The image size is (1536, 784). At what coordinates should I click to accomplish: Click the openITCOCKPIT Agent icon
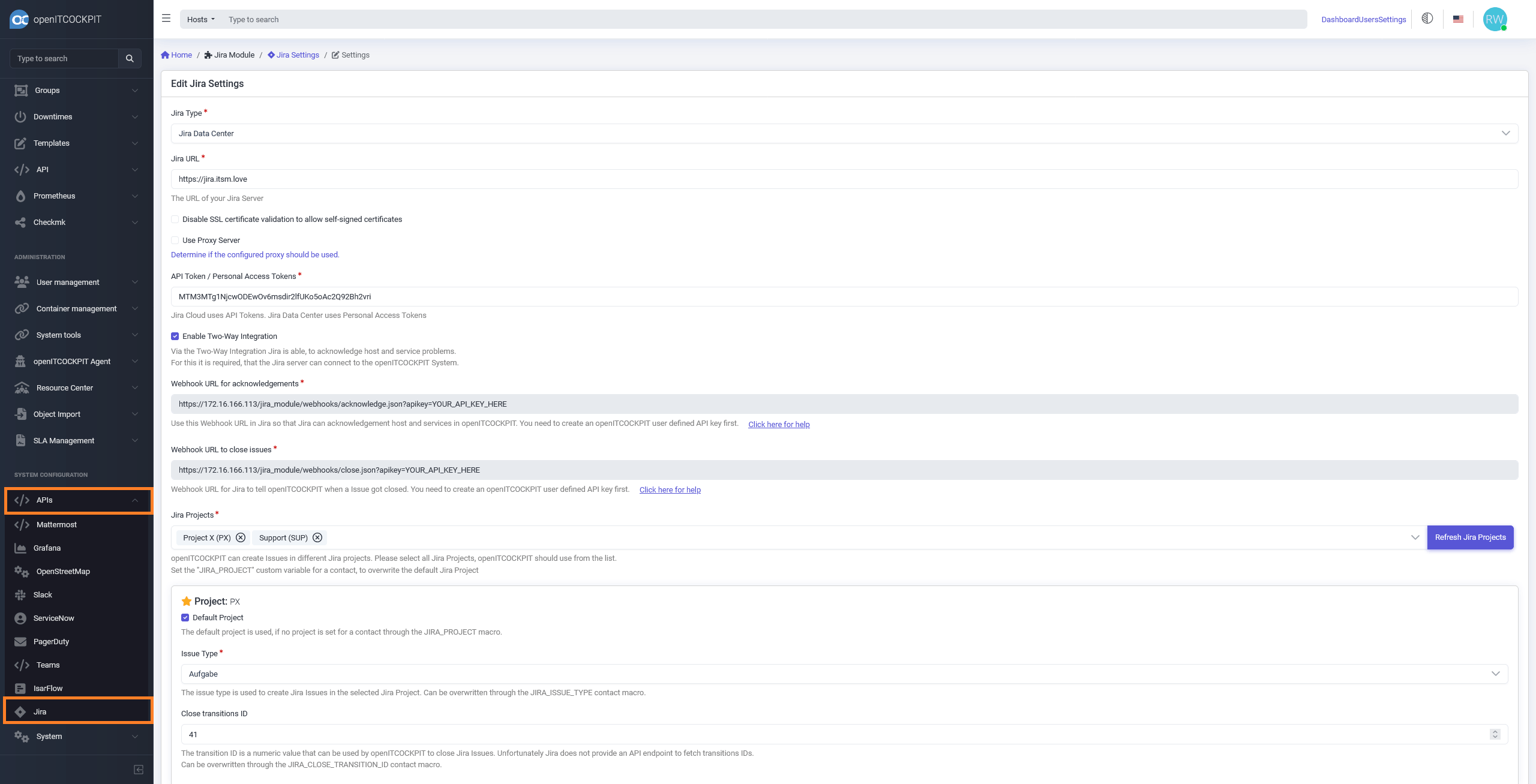point(20,361)
